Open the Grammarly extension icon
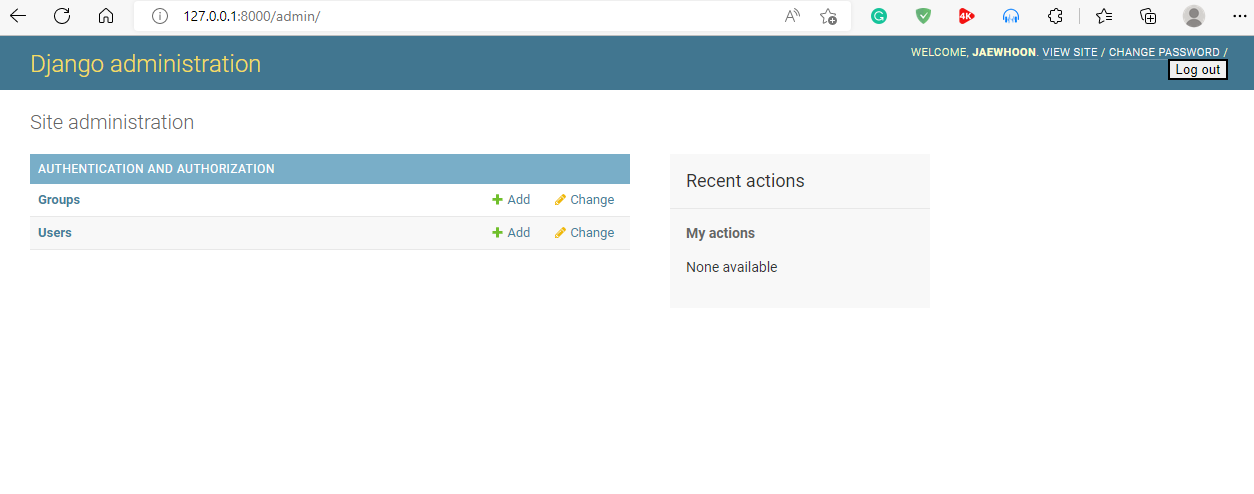 point(879,16)
